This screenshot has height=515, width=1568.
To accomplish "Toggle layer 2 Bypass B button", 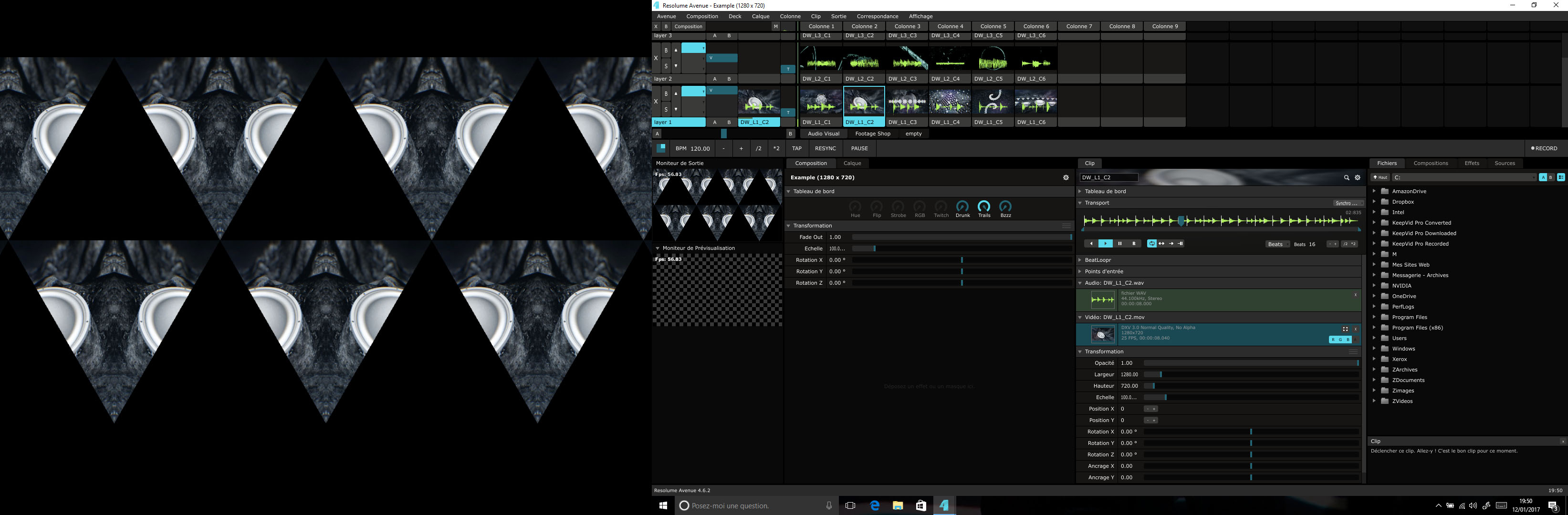I will [666, 51].
